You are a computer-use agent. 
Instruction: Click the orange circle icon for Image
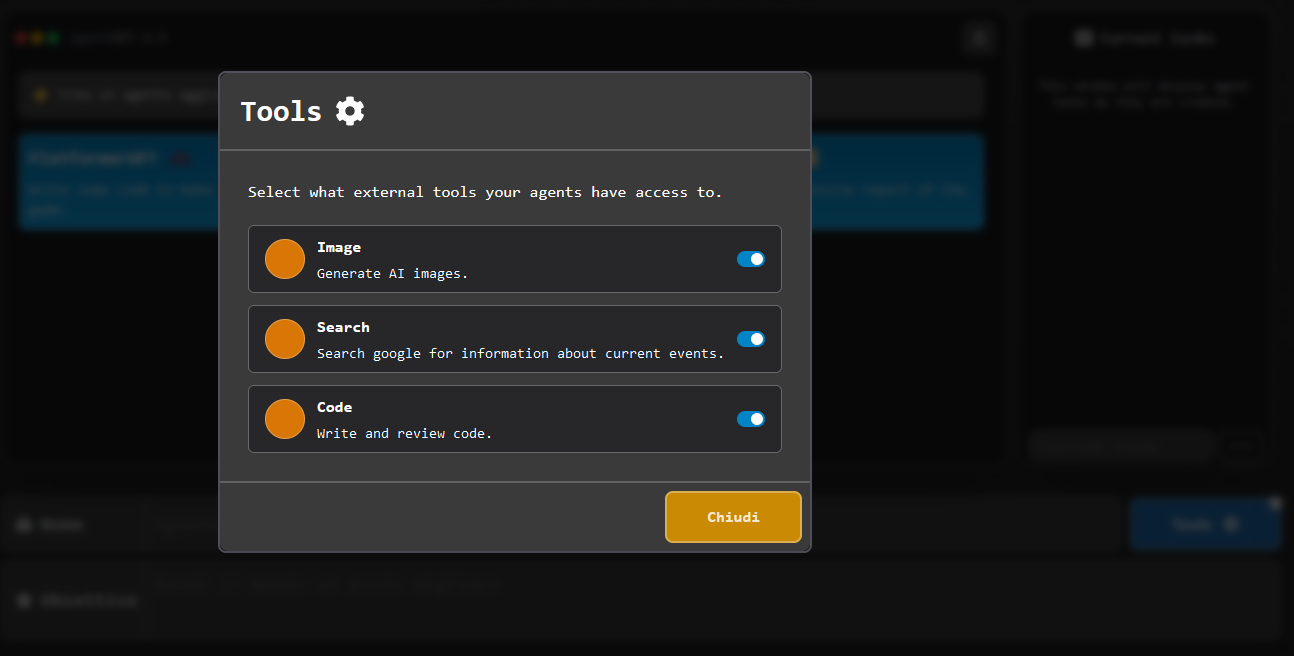[x=285, y=259]
